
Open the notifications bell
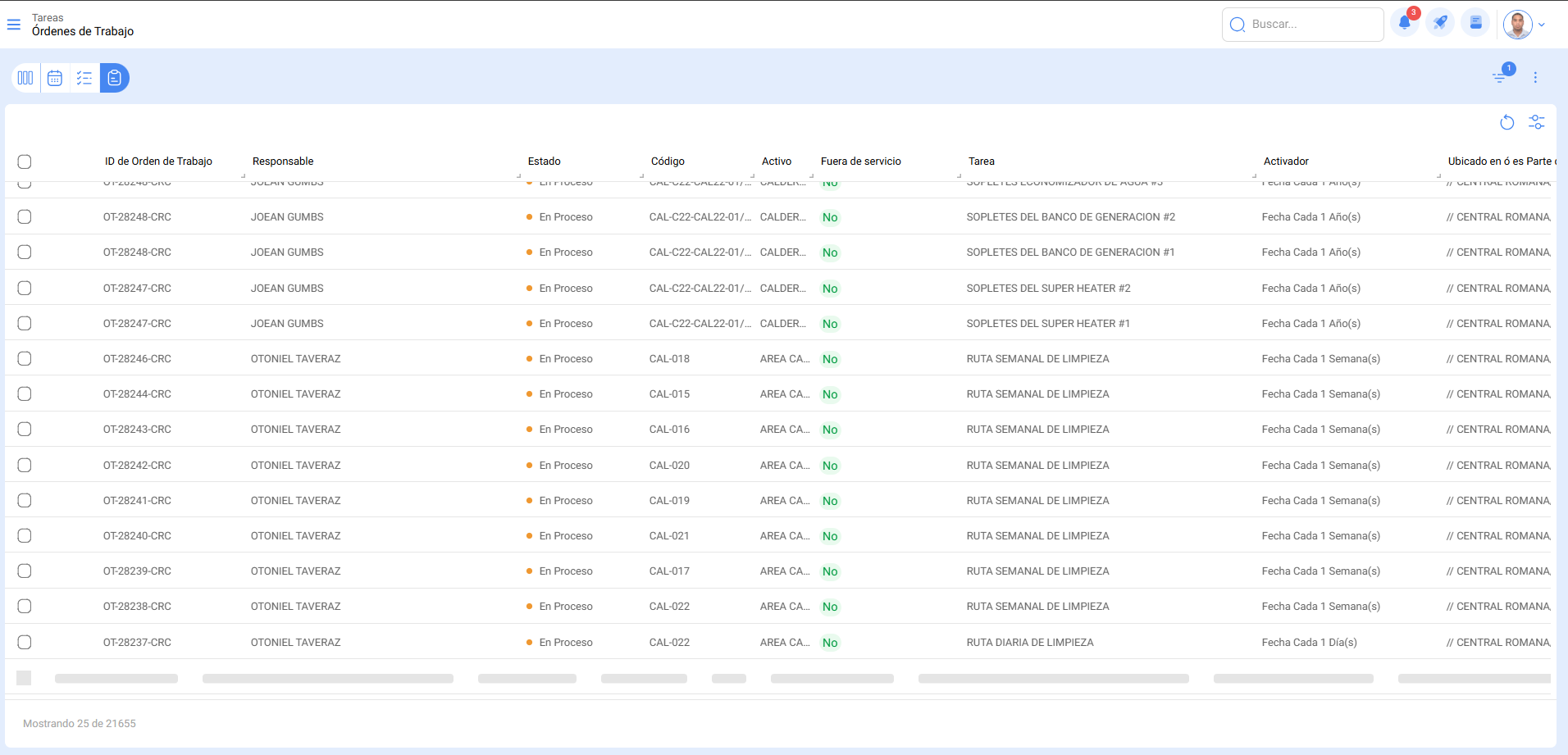point(1405,23)
